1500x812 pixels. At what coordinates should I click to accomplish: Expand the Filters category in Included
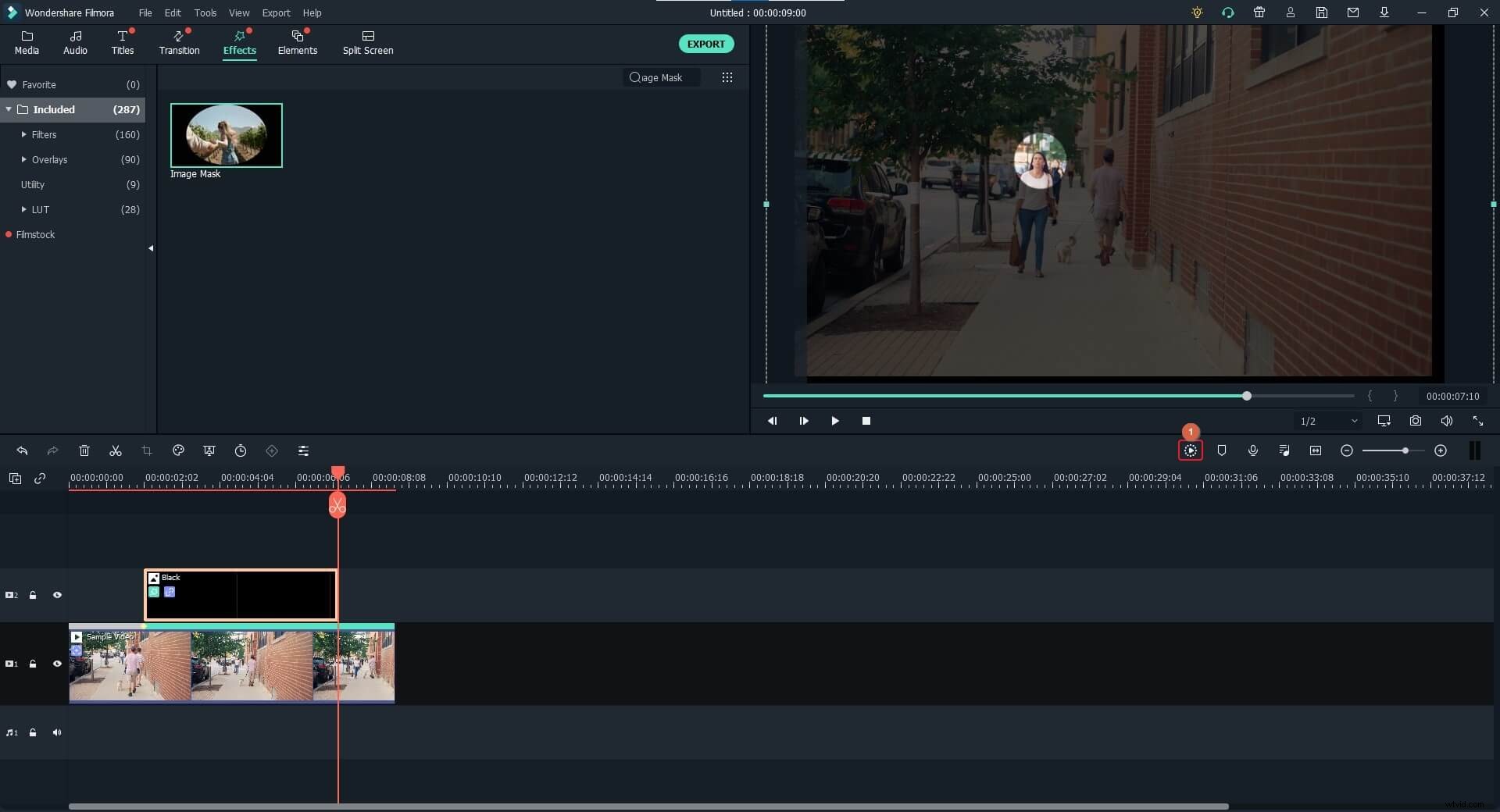coord(26,134)
